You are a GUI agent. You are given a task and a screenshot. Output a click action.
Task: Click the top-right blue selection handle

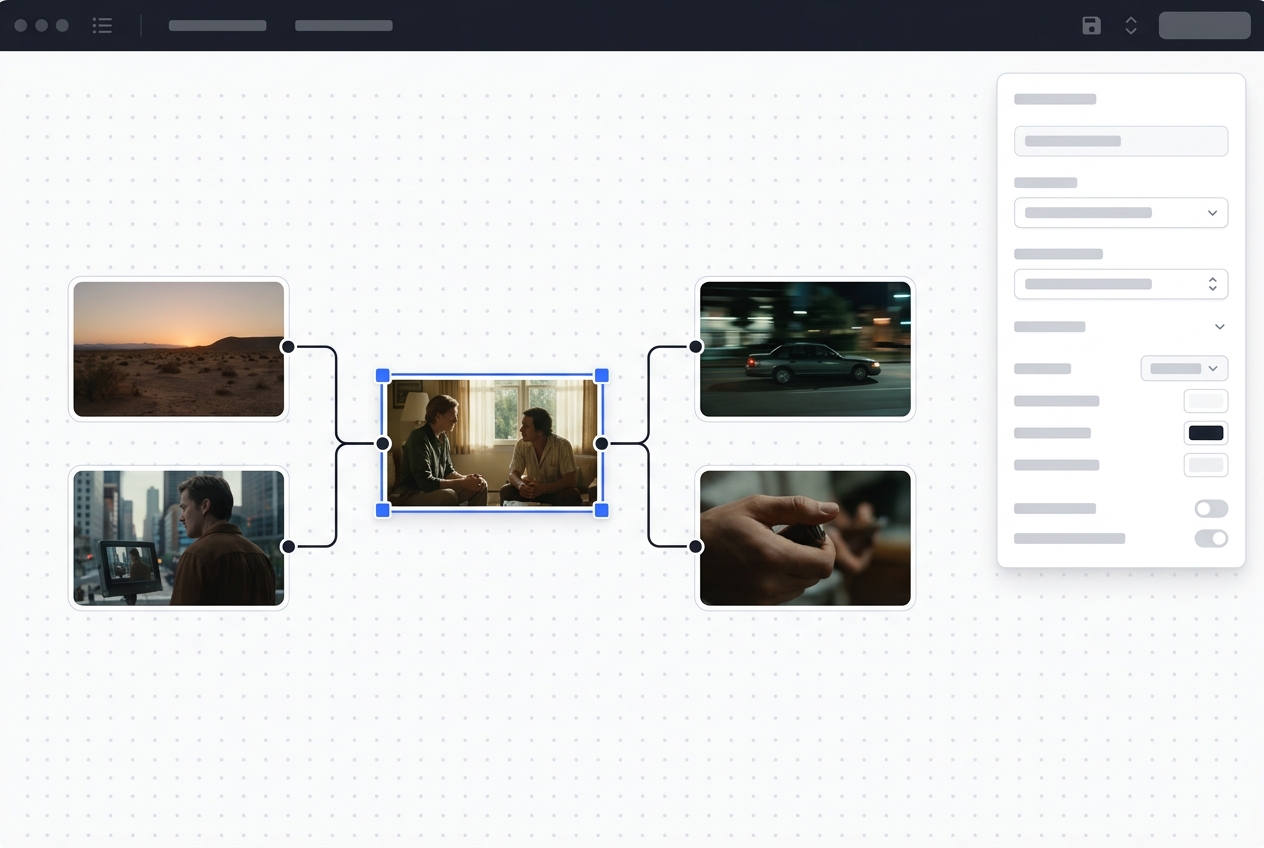tap(602, 375)
